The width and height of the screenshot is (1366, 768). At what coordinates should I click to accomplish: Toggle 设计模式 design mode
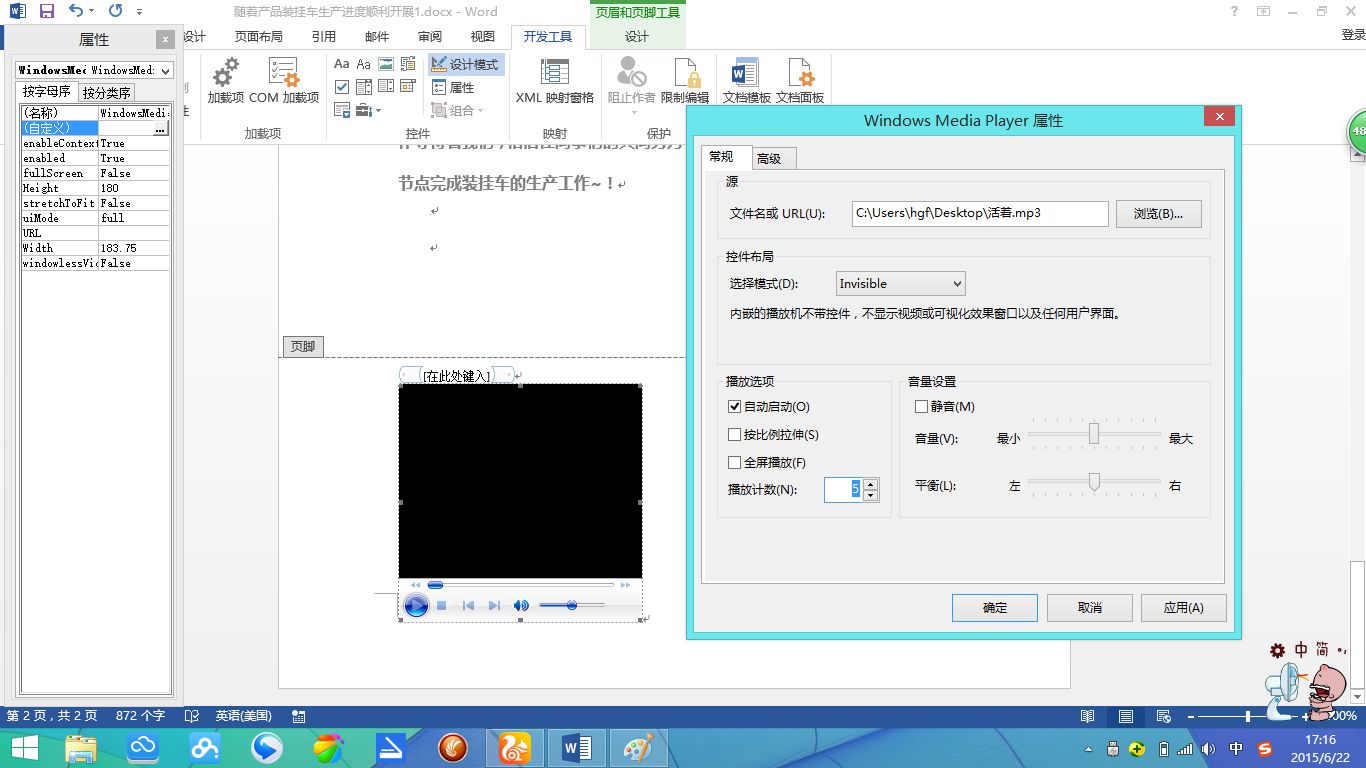point(466,65)
